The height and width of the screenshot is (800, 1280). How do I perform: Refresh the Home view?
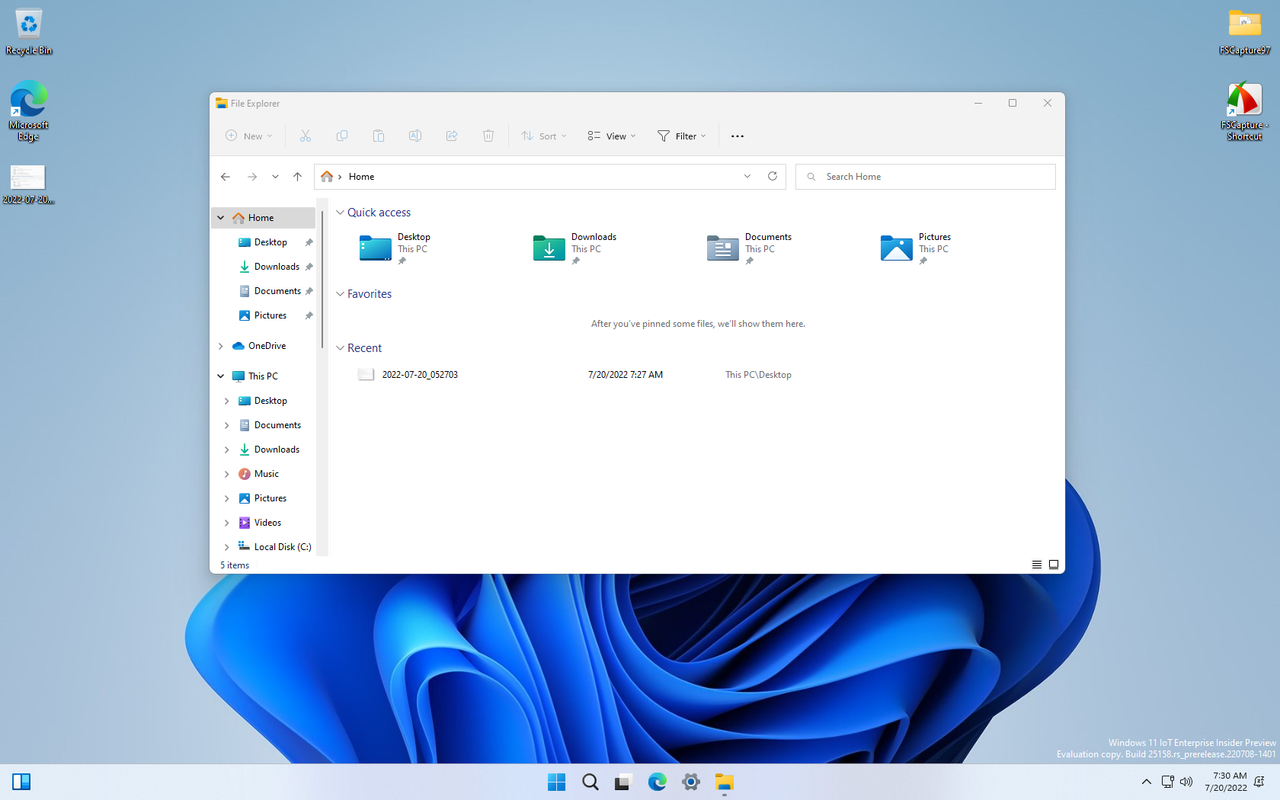coord(772,176)
